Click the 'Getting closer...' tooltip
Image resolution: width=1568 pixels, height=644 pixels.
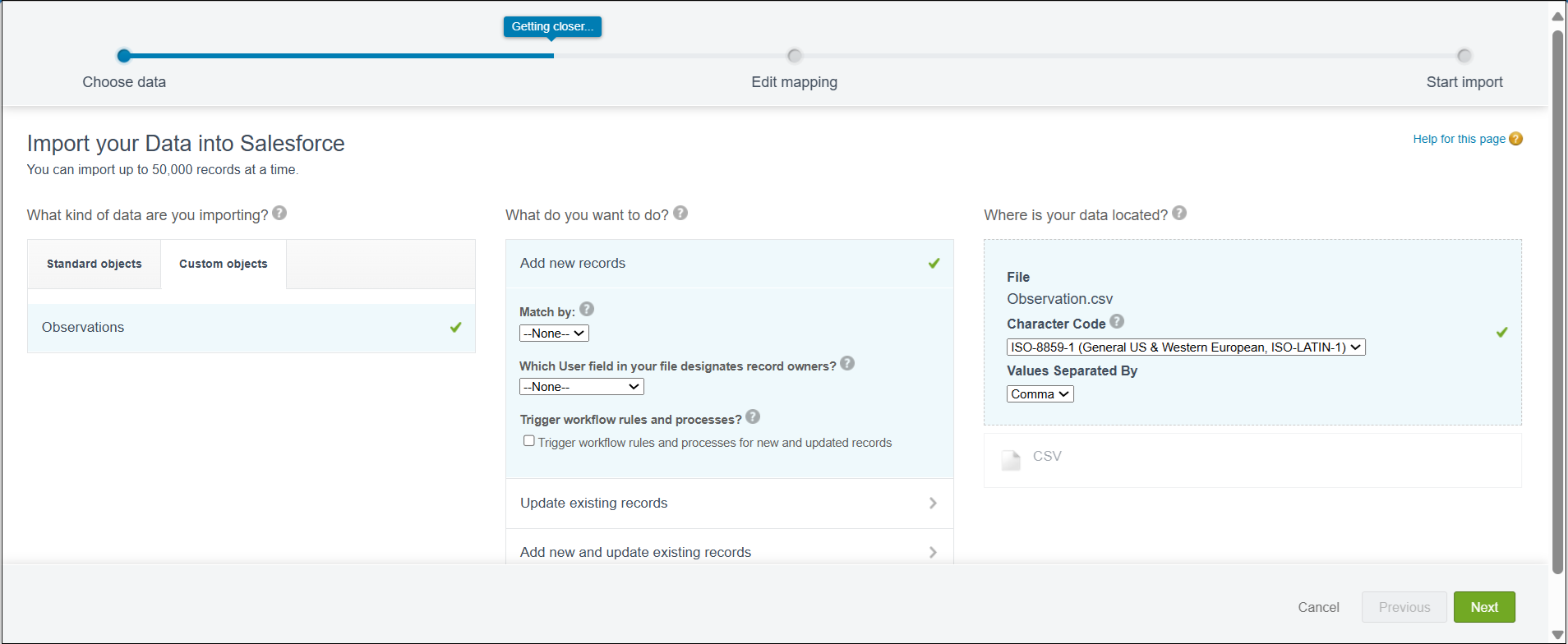[x=552, y=27]
